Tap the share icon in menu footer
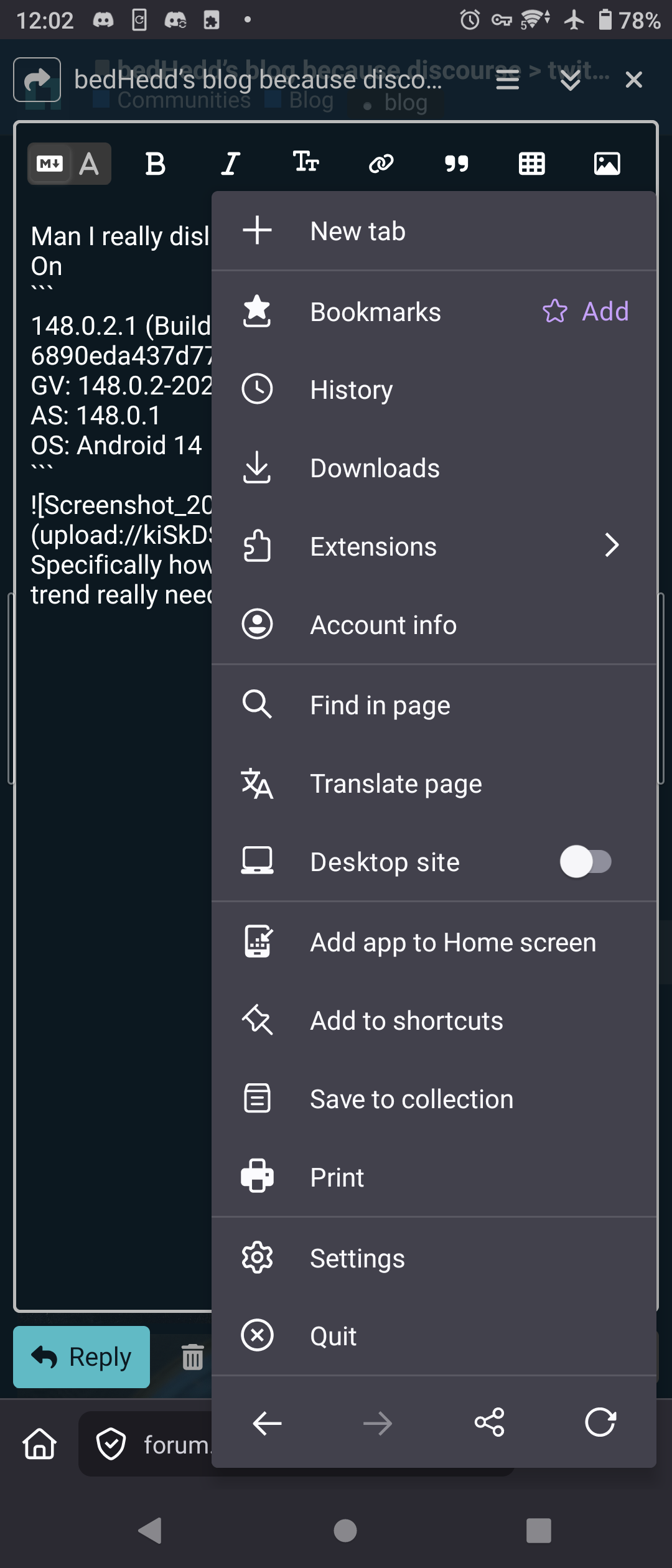Screen dimensions: 672x1568 pyautogui.click(x=489, y=1422)
